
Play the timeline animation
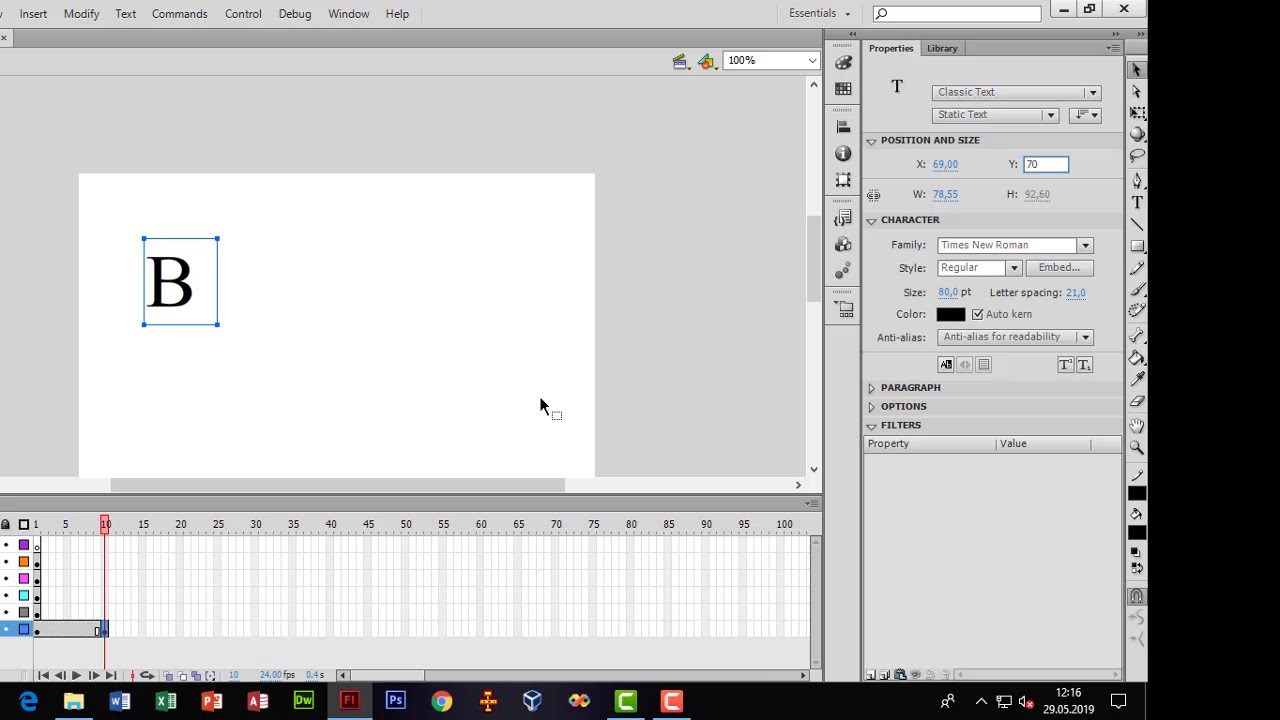[76, 675]
